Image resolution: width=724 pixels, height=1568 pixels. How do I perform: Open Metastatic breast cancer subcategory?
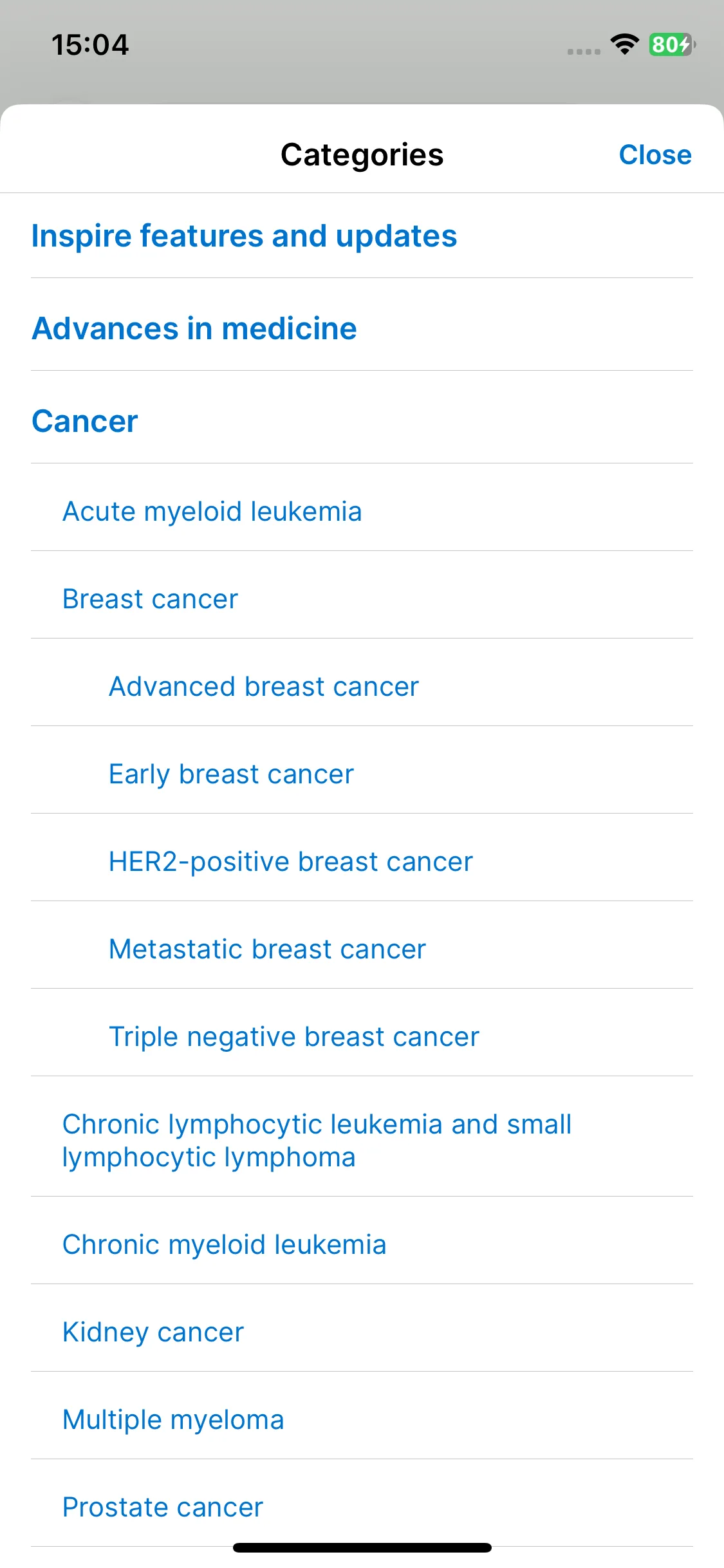[362, 949]
